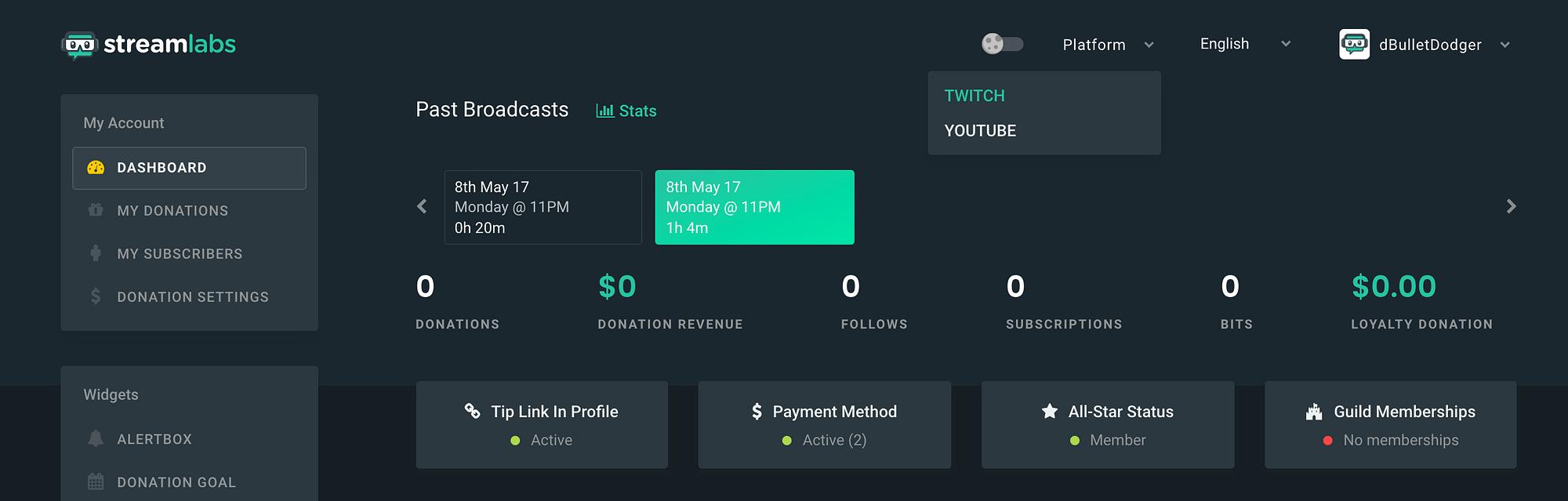
Task: Open the dBulletDodger account menu arrow
Action: pos(1504,45)
